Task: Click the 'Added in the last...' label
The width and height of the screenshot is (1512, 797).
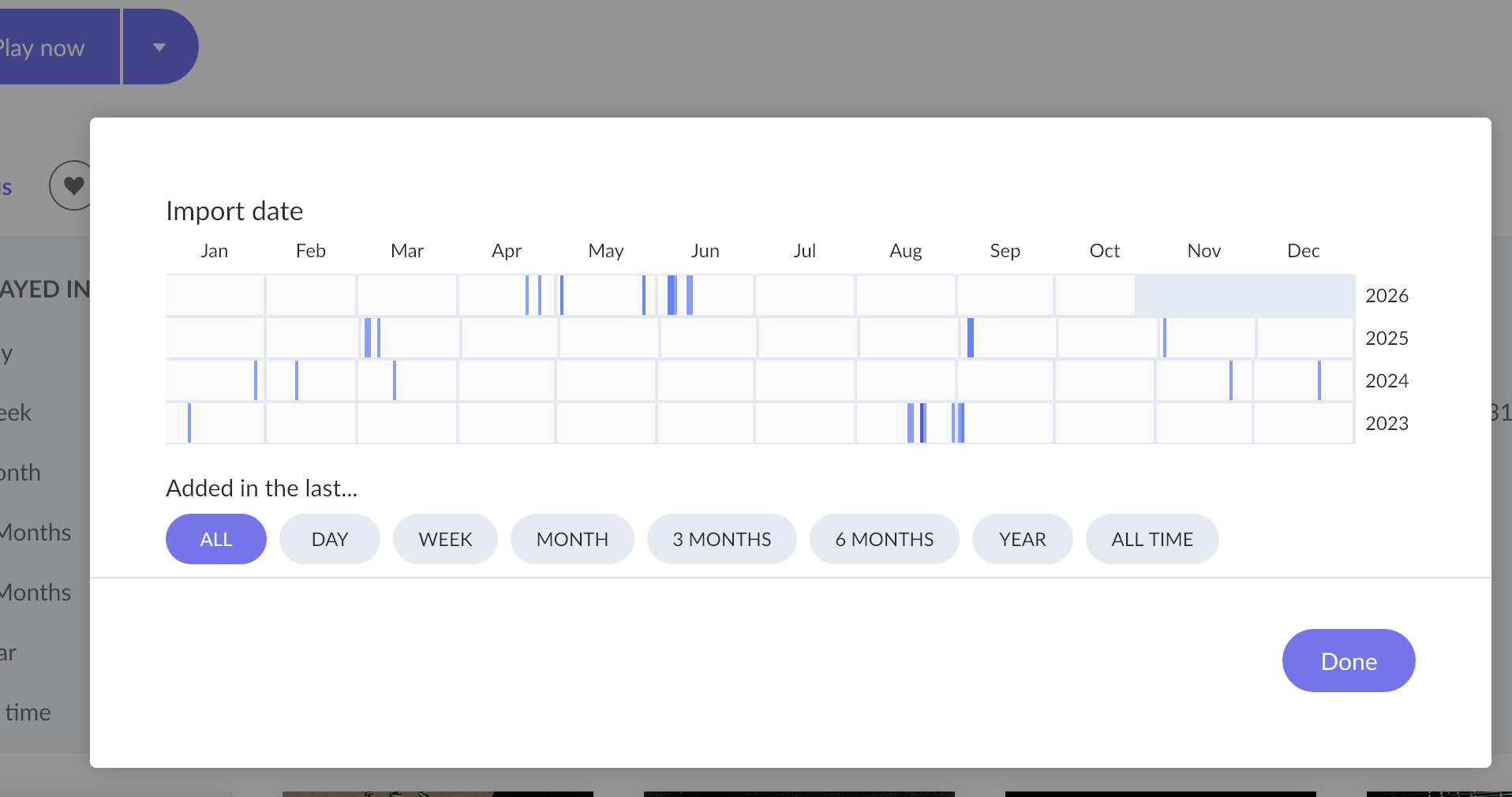Action: click(x=262, y=488)
